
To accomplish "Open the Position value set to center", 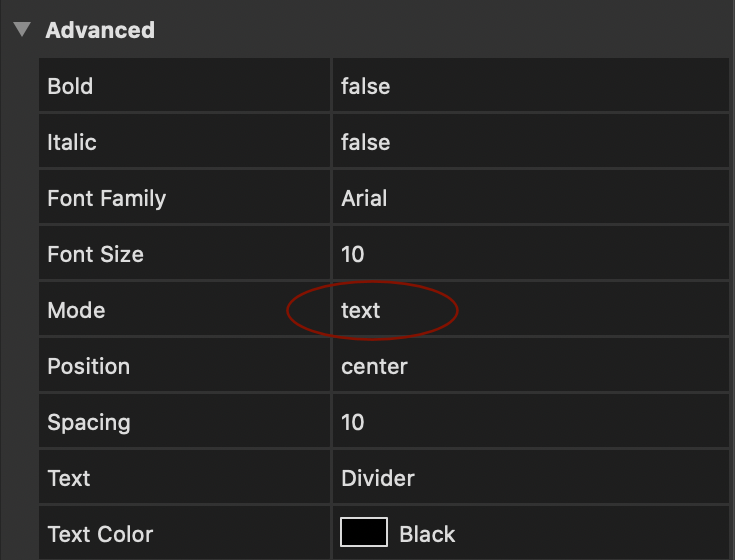I will [374, 366].
